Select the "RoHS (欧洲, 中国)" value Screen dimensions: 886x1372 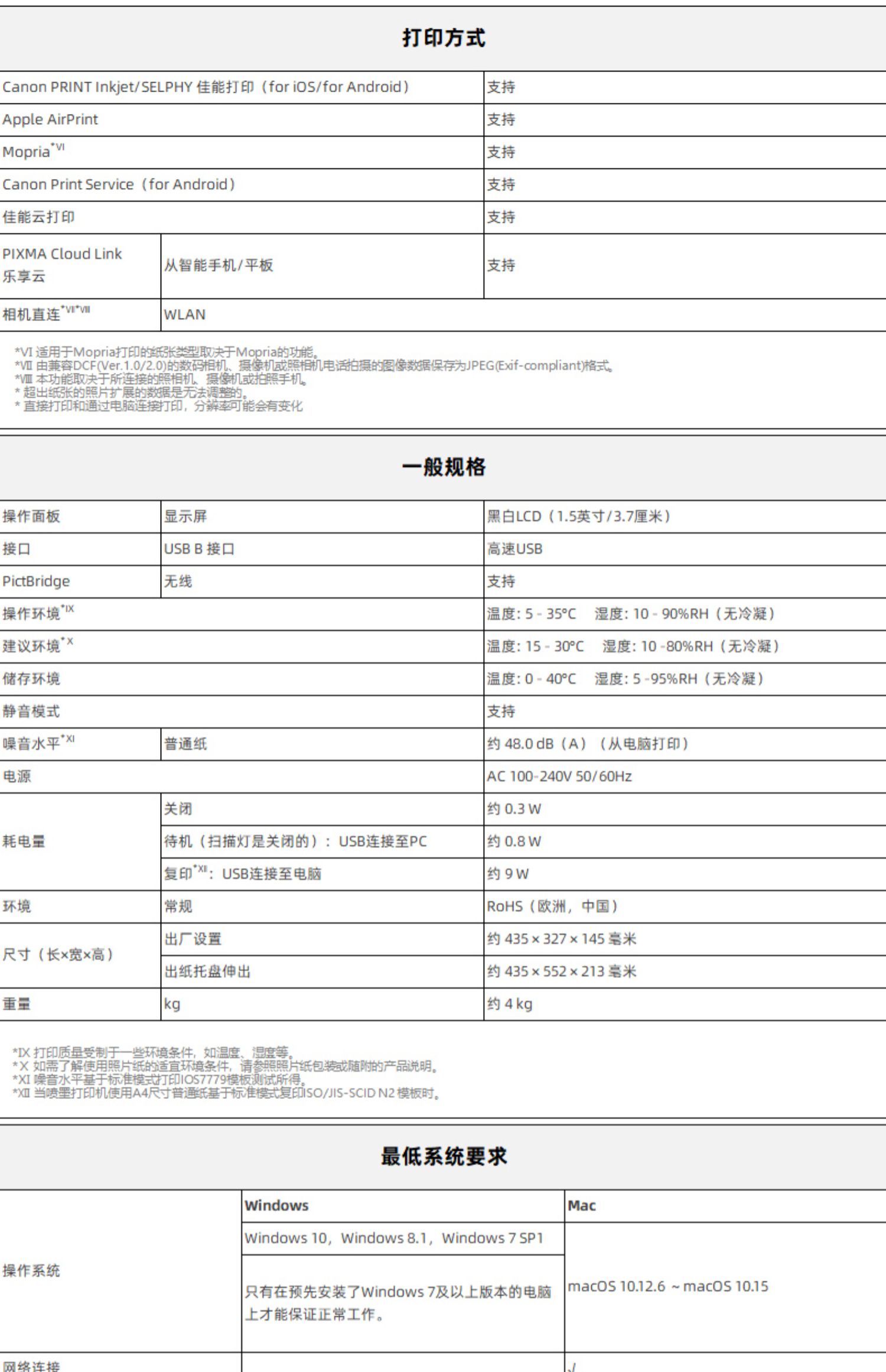point(553,907)
